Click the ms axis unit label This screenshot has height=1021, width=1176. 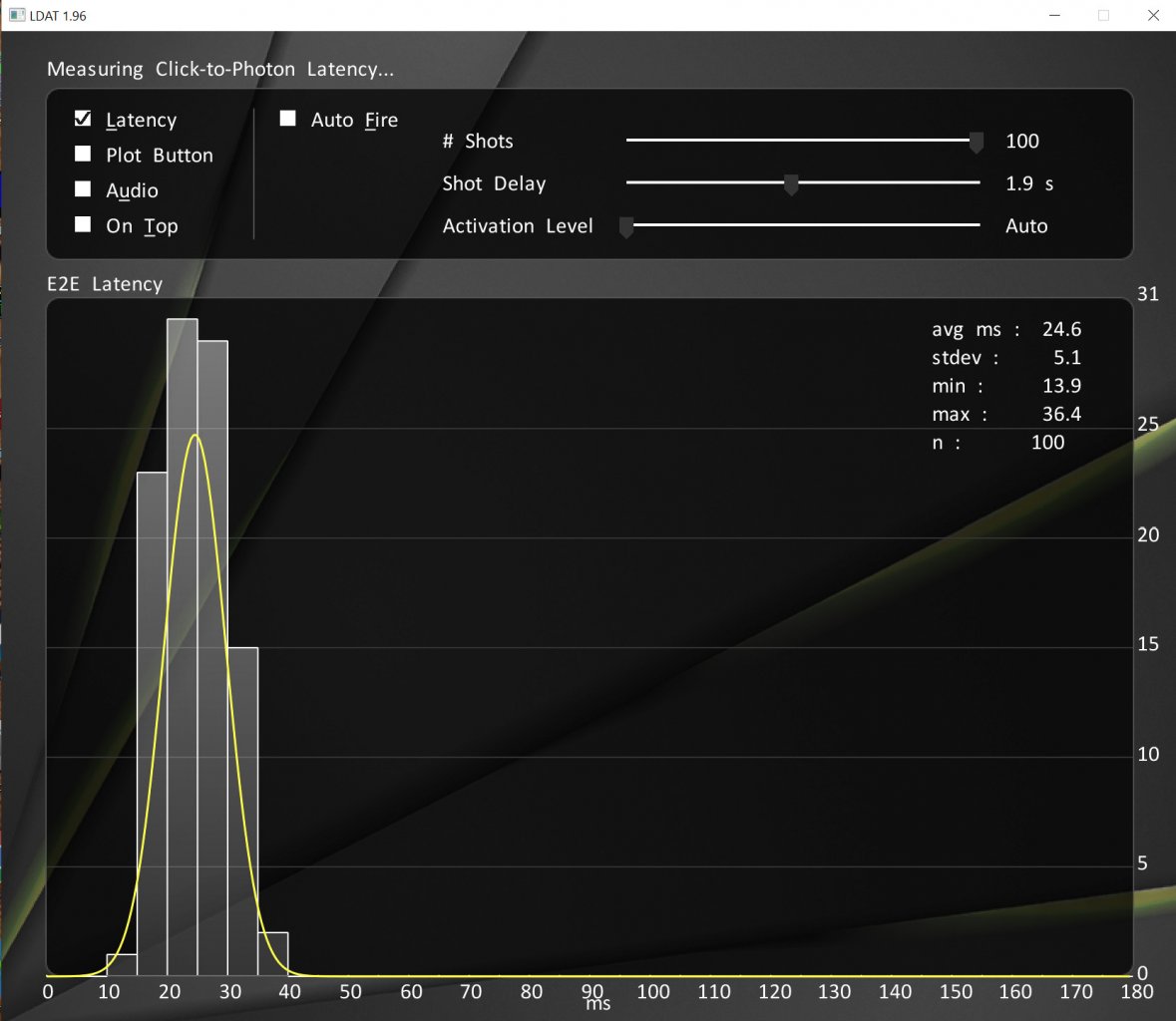pos(597,1004)
